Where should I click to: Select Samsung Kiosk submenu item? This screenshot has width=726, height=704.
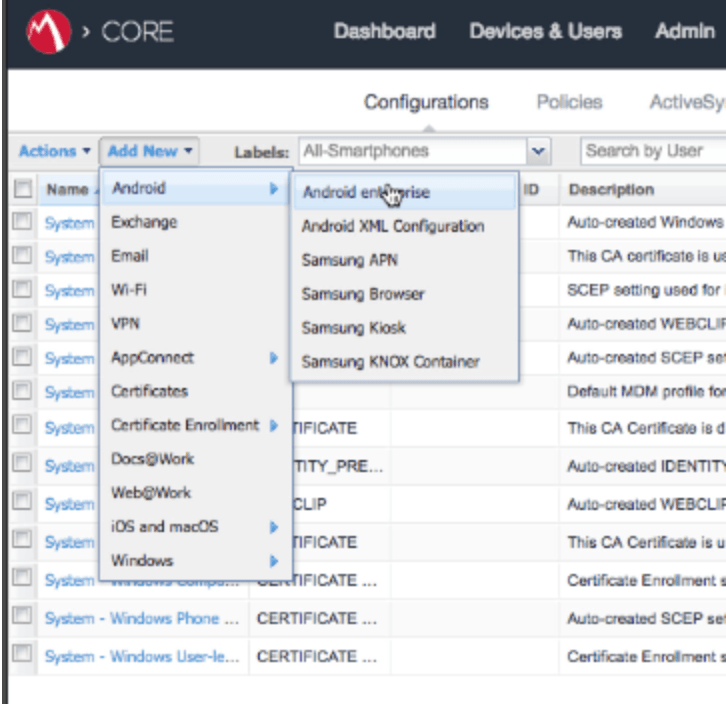[x=404, y=327]
